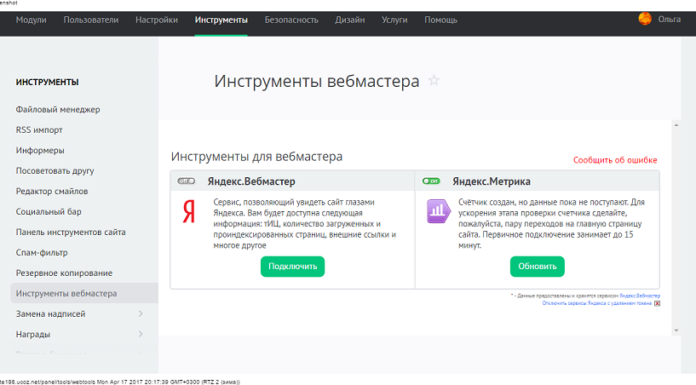Click the Яндекс.Метрика card heading
The height and width of the screenshot is (385, 696).
click(x=491, y=181)
